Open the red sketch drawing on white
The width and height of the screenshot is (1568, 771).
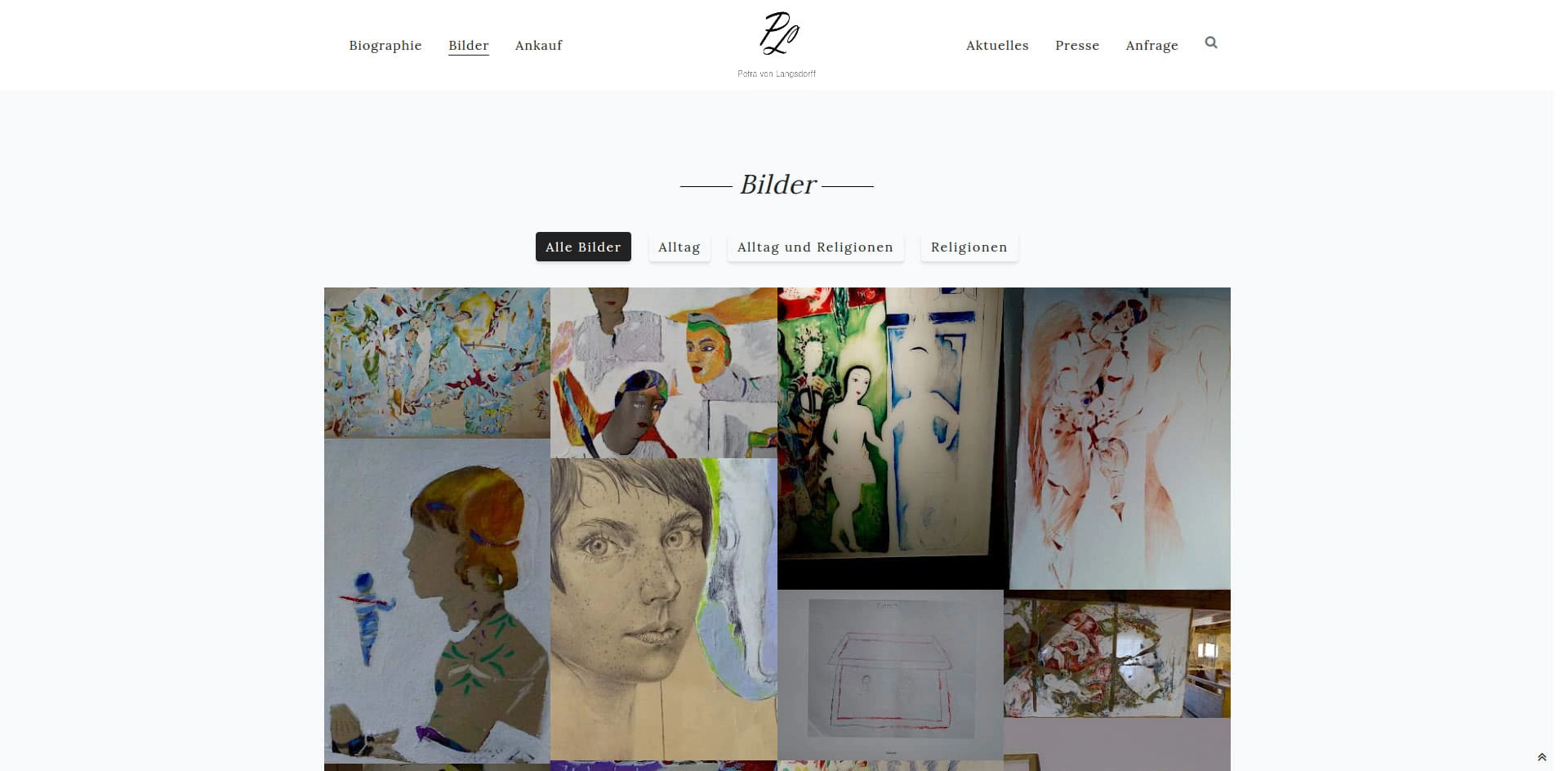click(x=1117, y=438)
